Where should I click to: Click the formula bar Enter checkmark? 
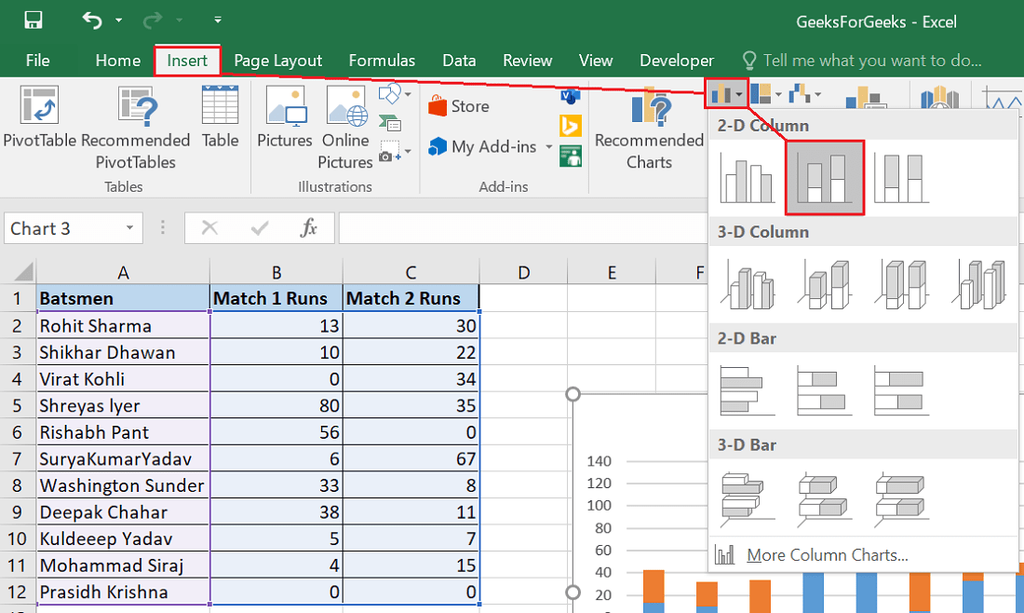tap(259, 228)
